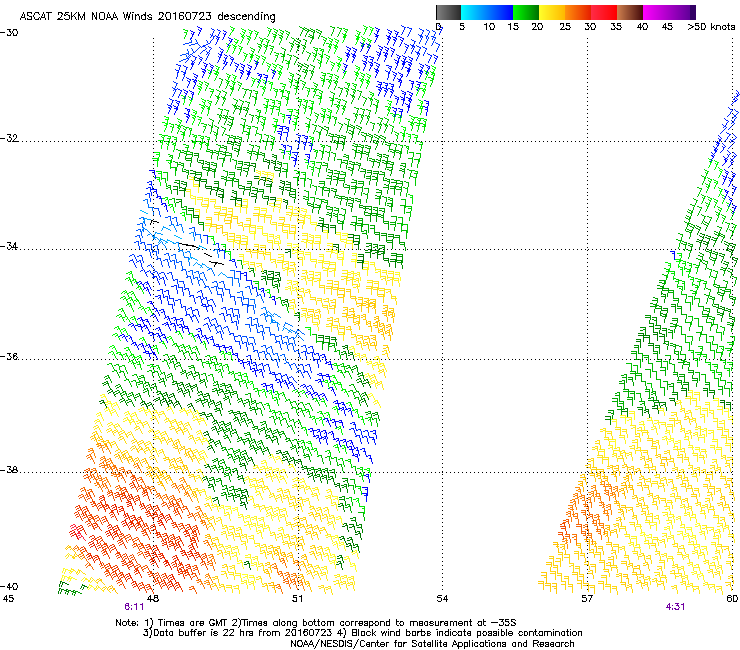Click the '57' longitude axis label
The image size is (740, 650).
pyautogui.click(x=587, y=599)
